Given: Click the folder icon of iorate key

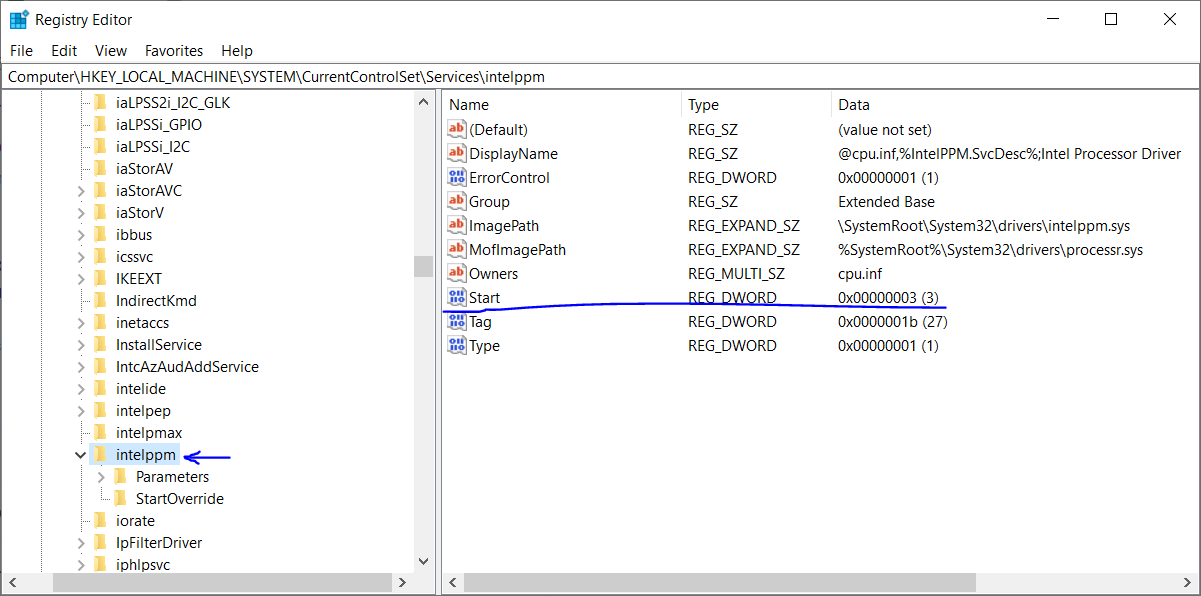Looking at the screenshot, I should tap(99, 520).
